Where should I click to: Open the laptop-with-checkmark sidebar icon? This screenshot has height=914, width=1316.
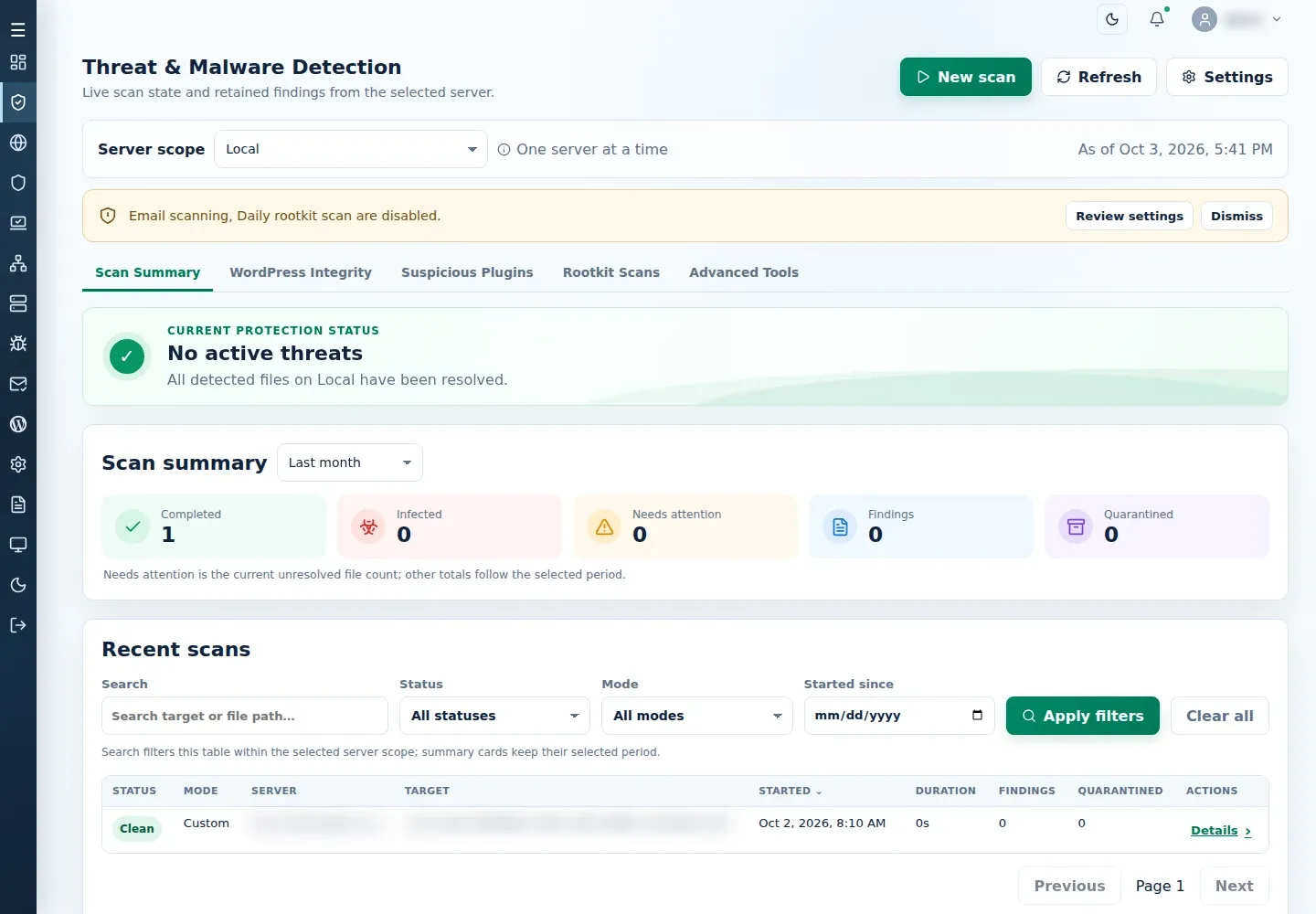[18, 223]
